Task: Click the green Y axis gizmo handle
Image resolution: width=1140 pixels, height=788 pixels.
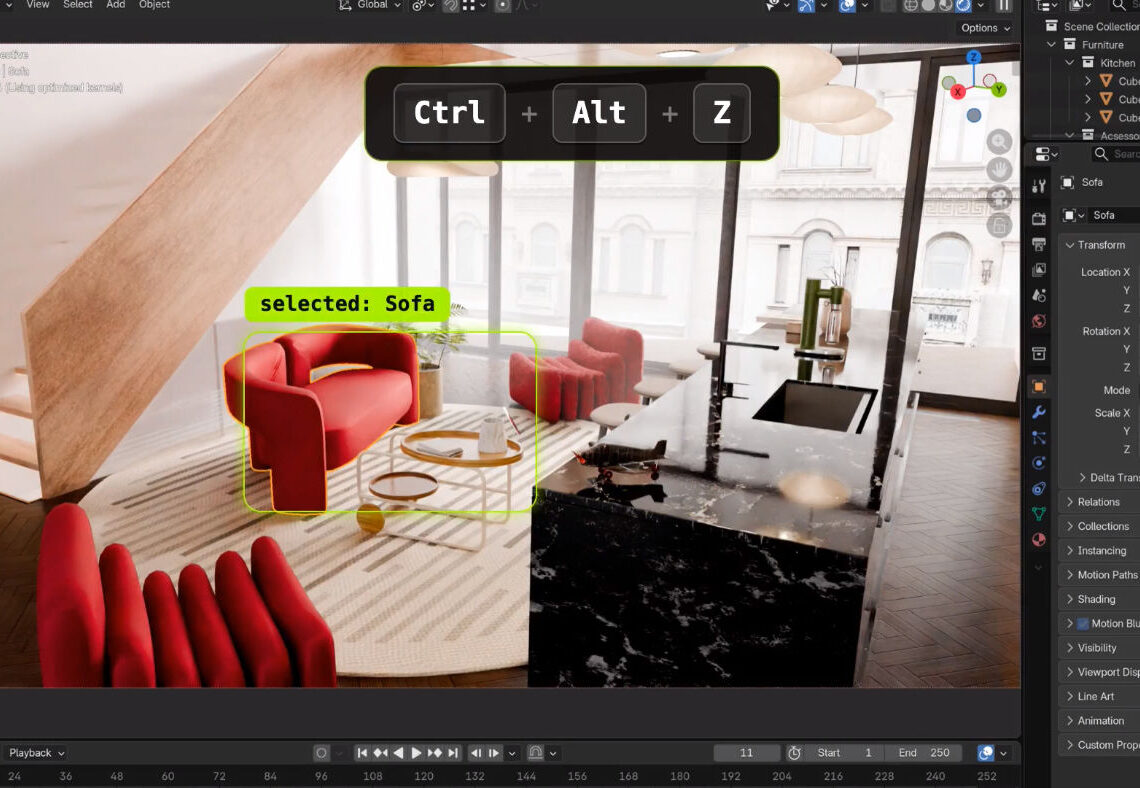Action: (x=999, y=89)
